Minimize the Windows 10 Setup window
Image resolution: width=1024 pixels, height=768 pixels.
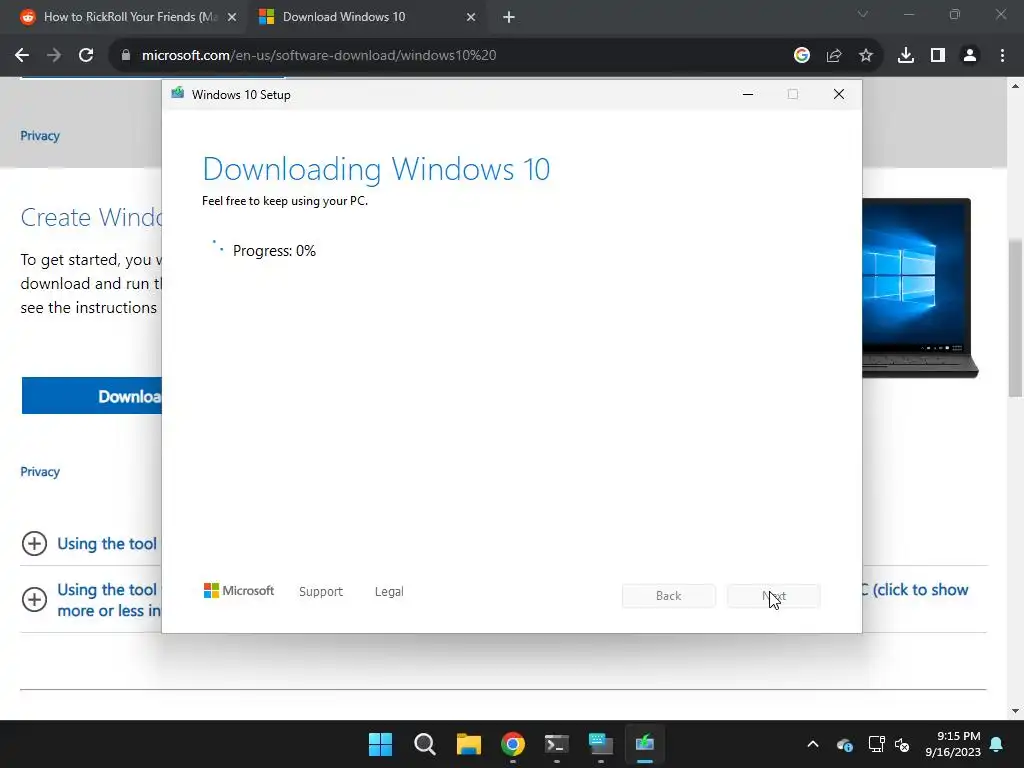748,95
